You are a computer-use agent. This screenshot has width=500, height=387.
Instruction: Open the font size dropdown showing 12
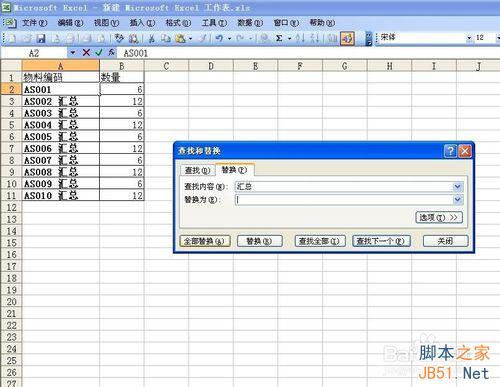[x=498, y=38]
